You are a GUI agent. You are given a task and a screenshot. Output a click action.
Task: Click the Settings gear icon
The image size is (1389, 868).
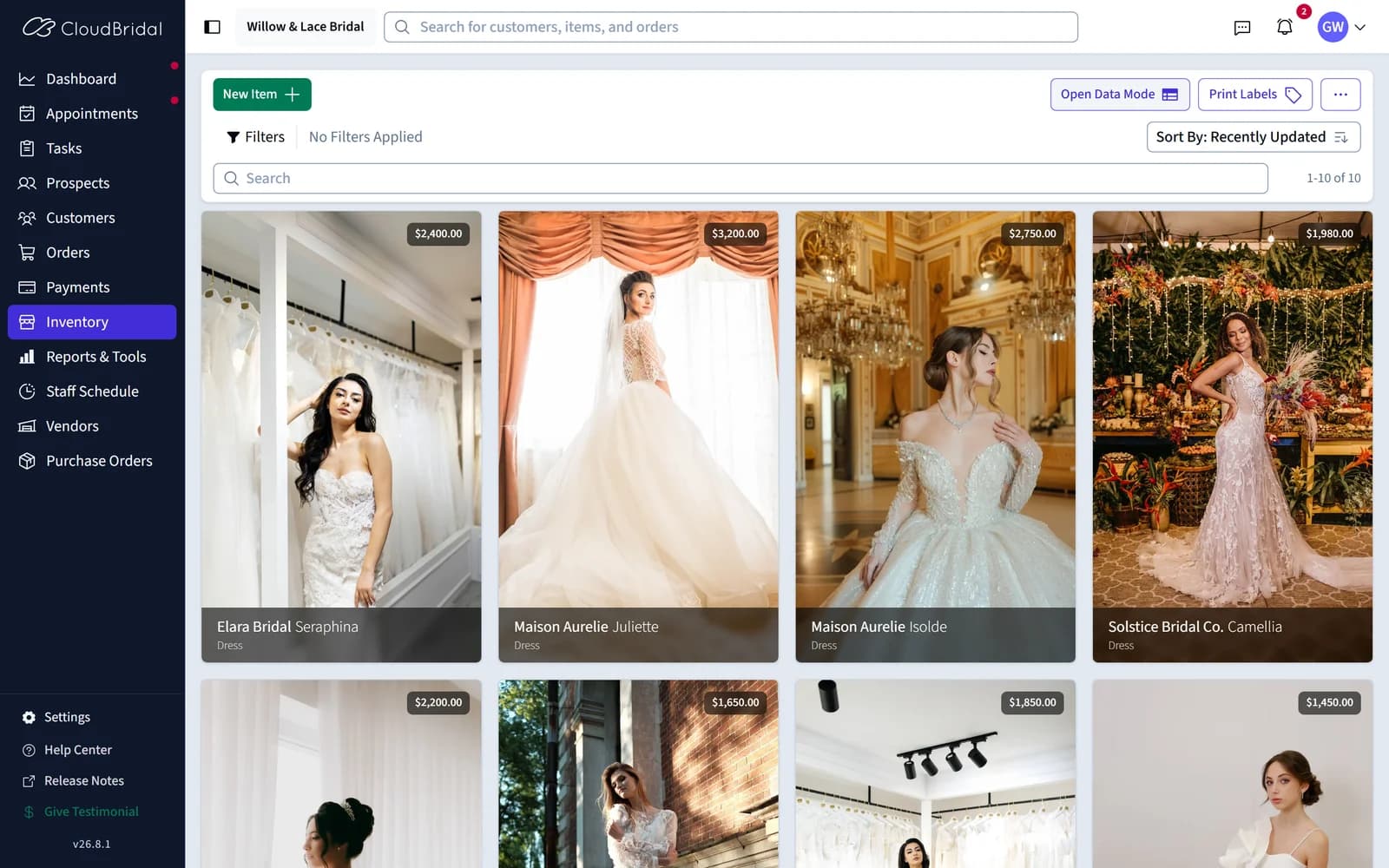pyautogui.click(x=29, y=718)
